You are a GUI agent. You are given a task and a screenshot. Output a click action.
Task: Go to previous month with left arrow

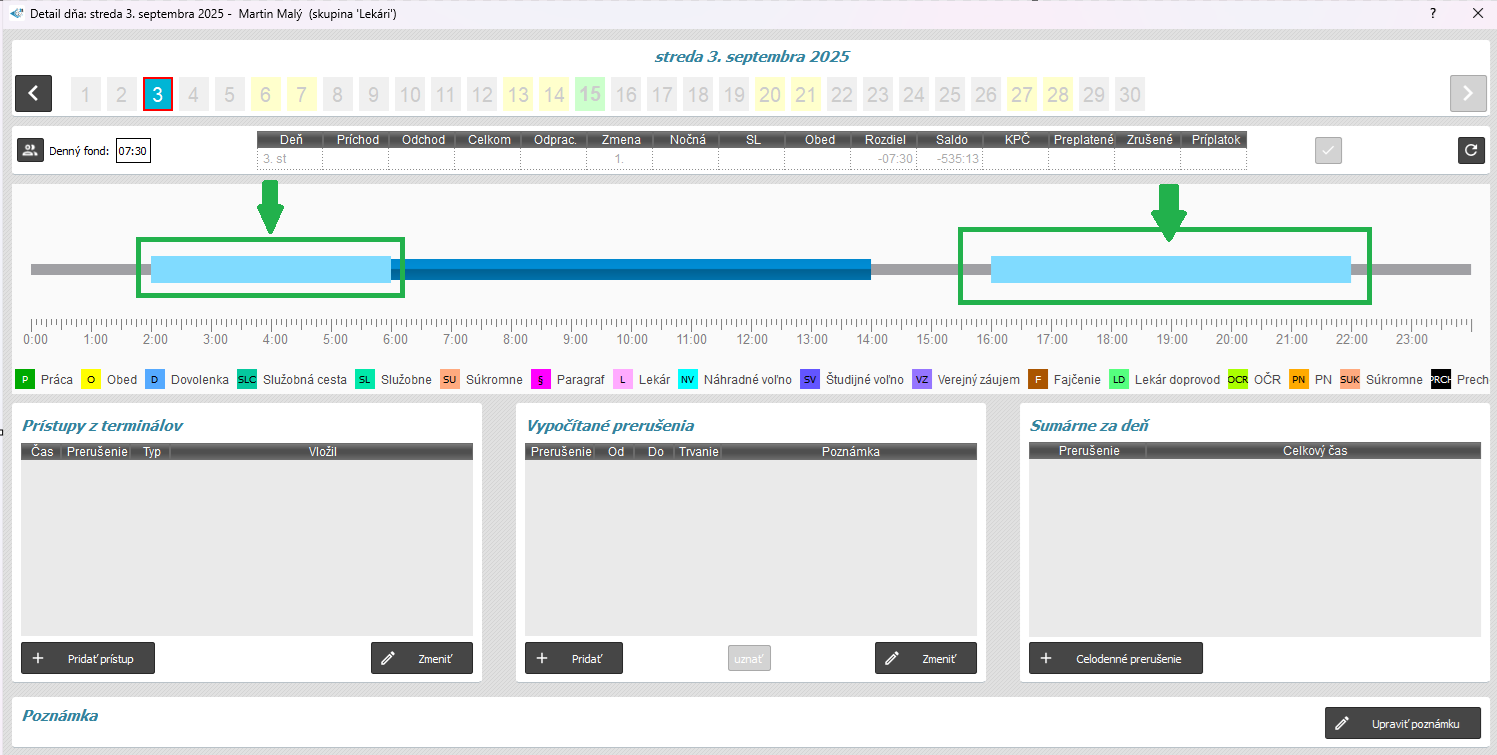[33, 94]
